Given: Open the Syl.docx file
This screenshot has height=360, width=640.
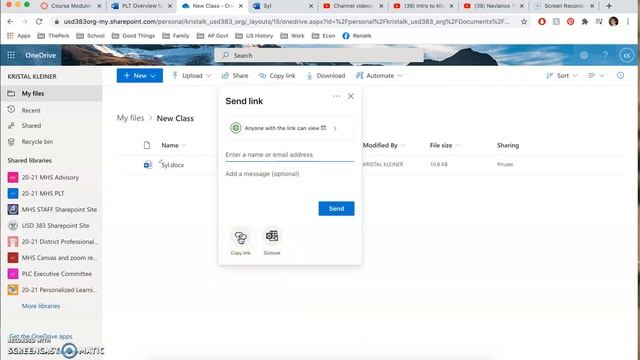Looking at the screenshot, I should [x=173, y=165].
